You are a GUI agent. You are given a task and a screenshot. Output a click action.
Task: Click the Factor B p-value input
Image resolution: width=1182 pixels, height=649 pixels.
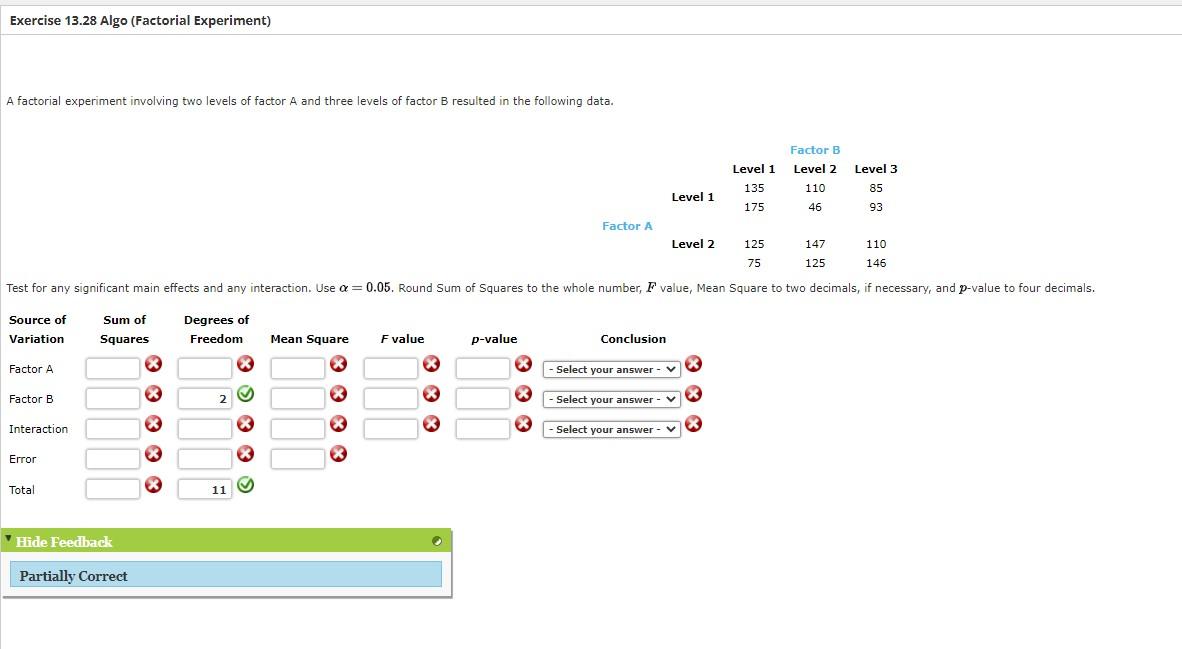483,398
